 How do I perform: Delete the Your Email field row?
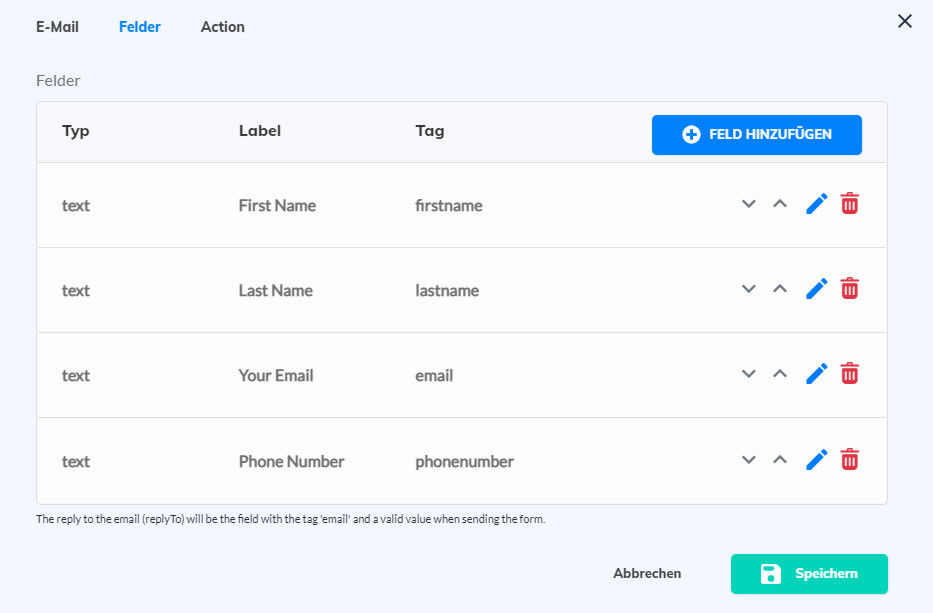pyautogui.click(x=849, y=374)
